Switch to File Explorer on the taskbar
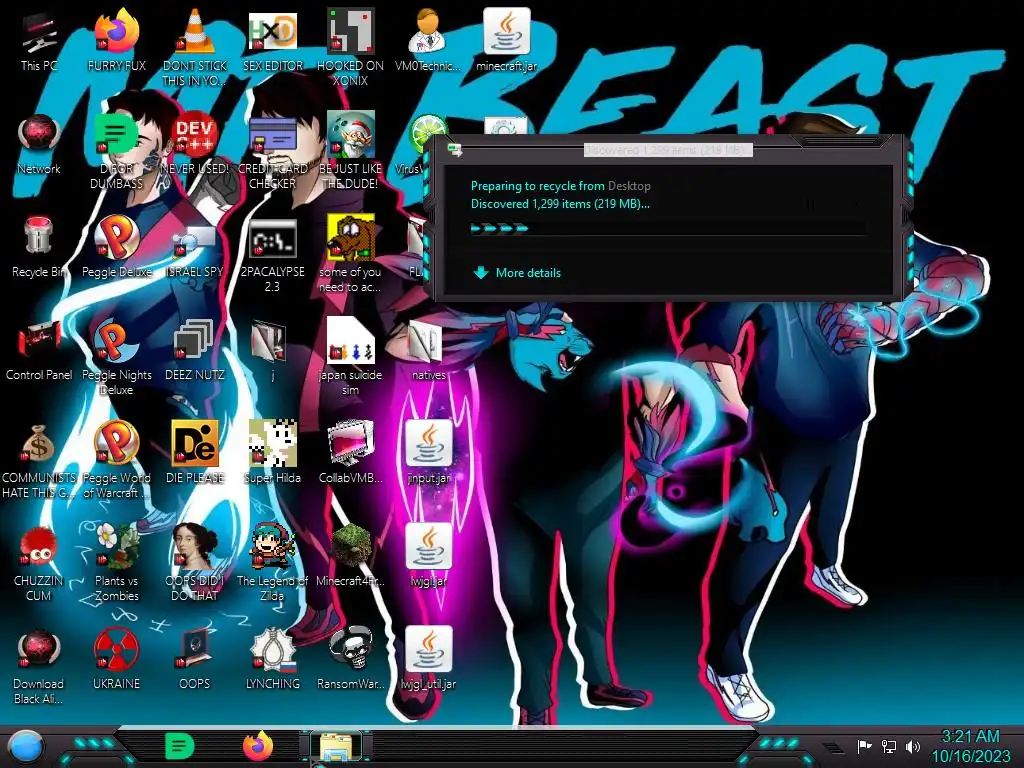1024x768 pixels. [336, 746]
